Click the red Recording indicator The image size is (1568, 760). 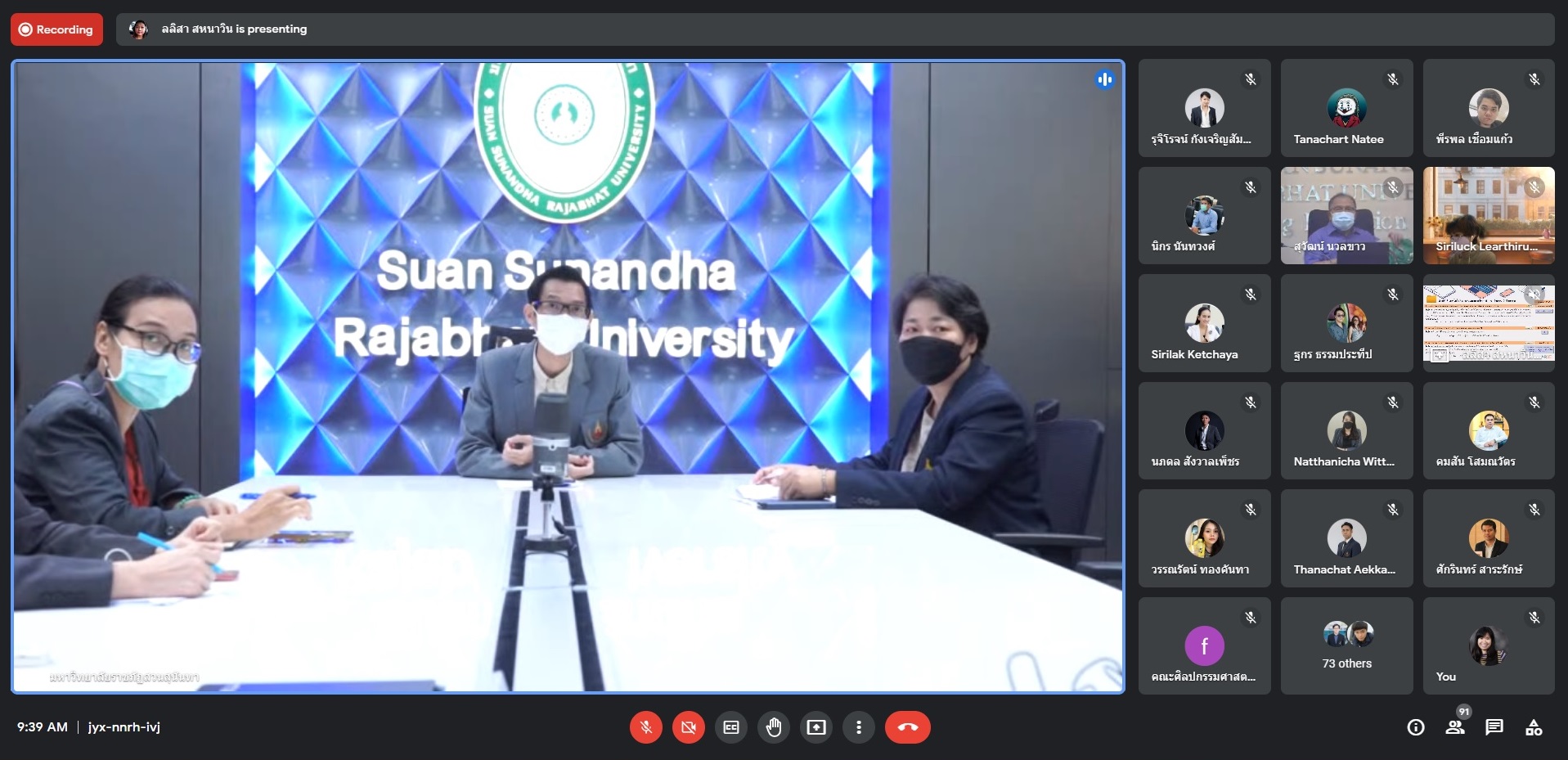56,29
